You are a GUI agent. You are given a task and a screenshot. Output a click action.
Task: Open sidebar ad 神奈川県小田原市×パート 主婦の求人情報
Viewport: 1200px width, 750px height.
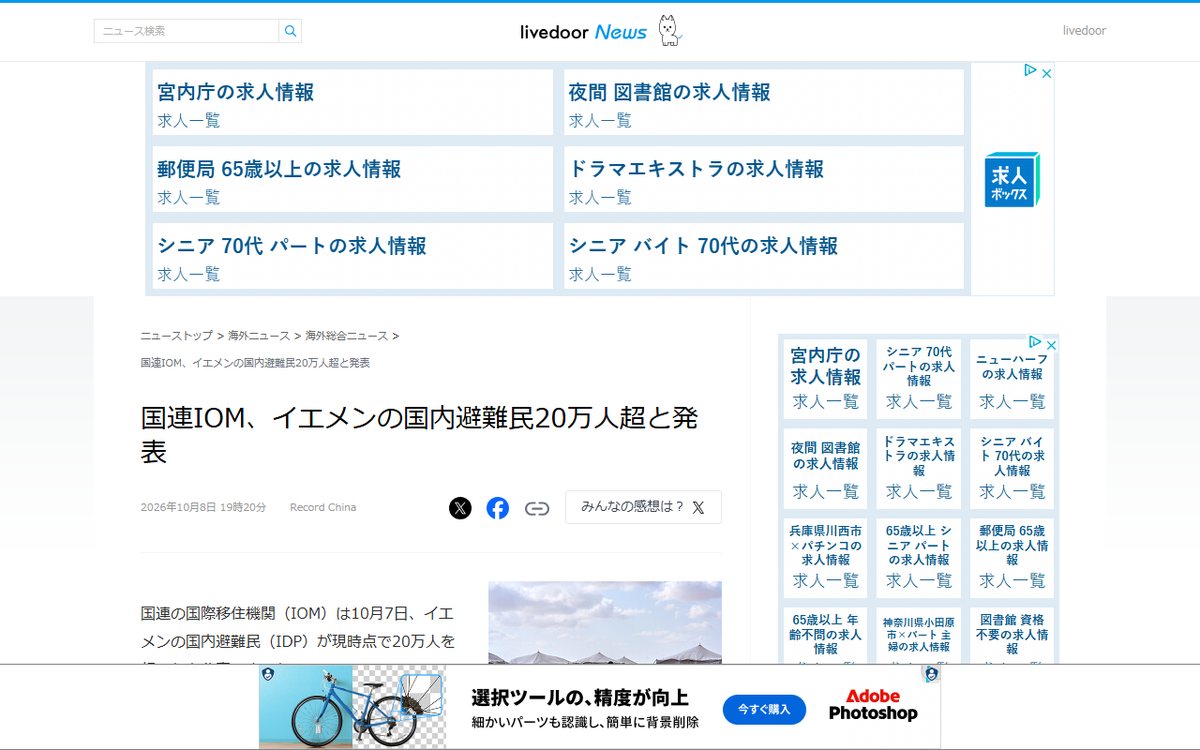pyautogui.click(x=918, y=635)
